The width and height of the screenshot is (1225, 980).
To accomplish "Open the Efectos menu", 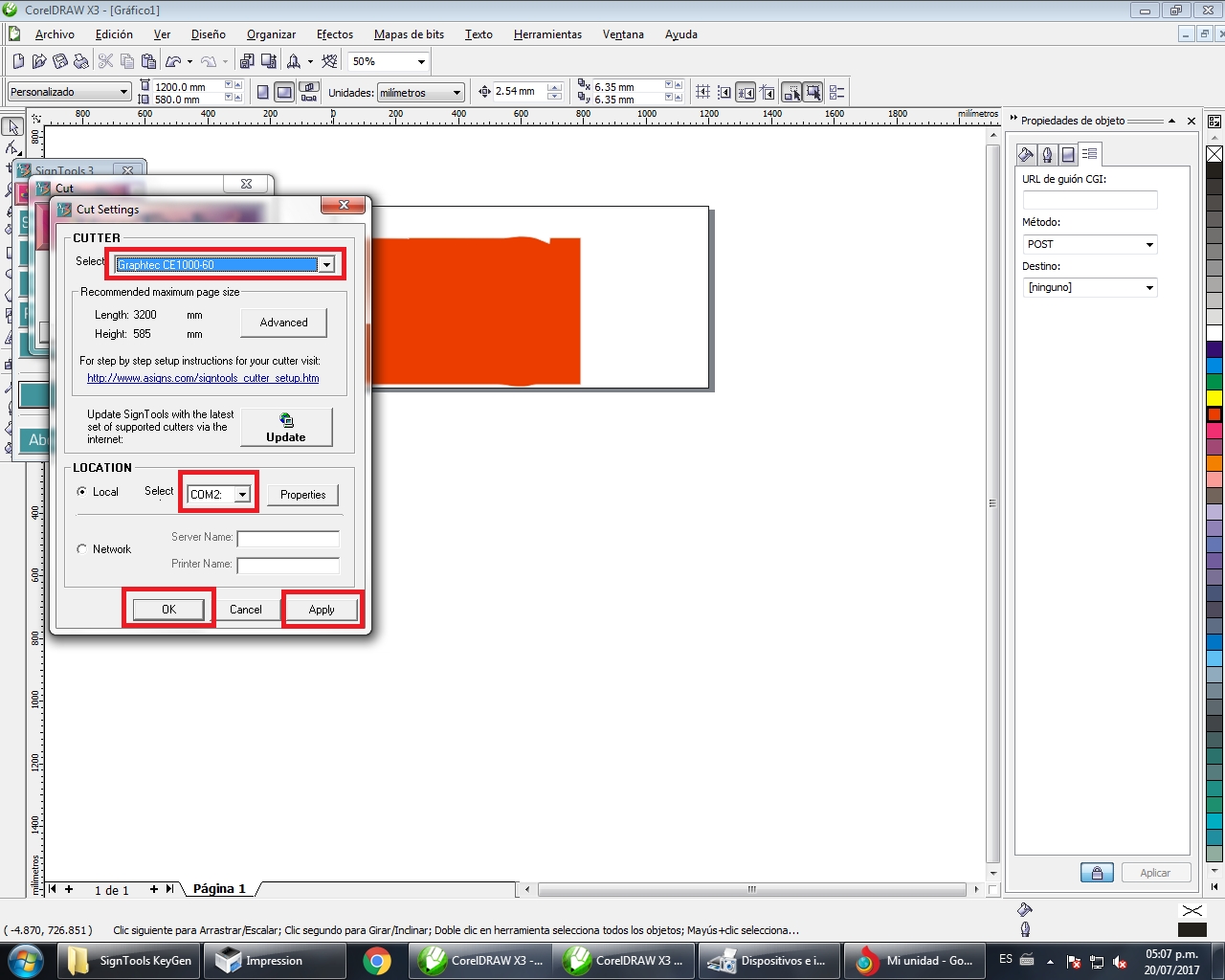I will pos(335,34).
